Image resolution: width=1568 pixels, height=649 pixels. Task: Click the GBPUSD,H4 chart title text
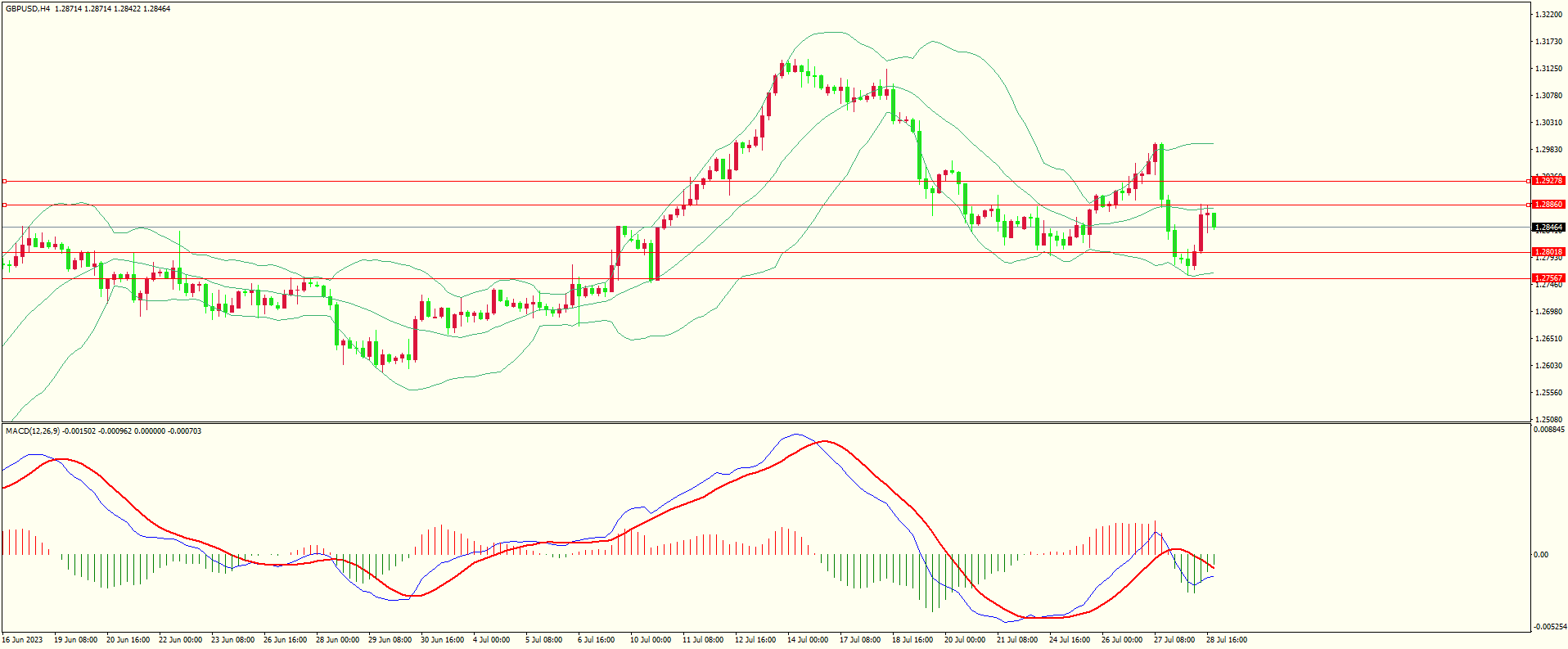click(x=28, y=9)
